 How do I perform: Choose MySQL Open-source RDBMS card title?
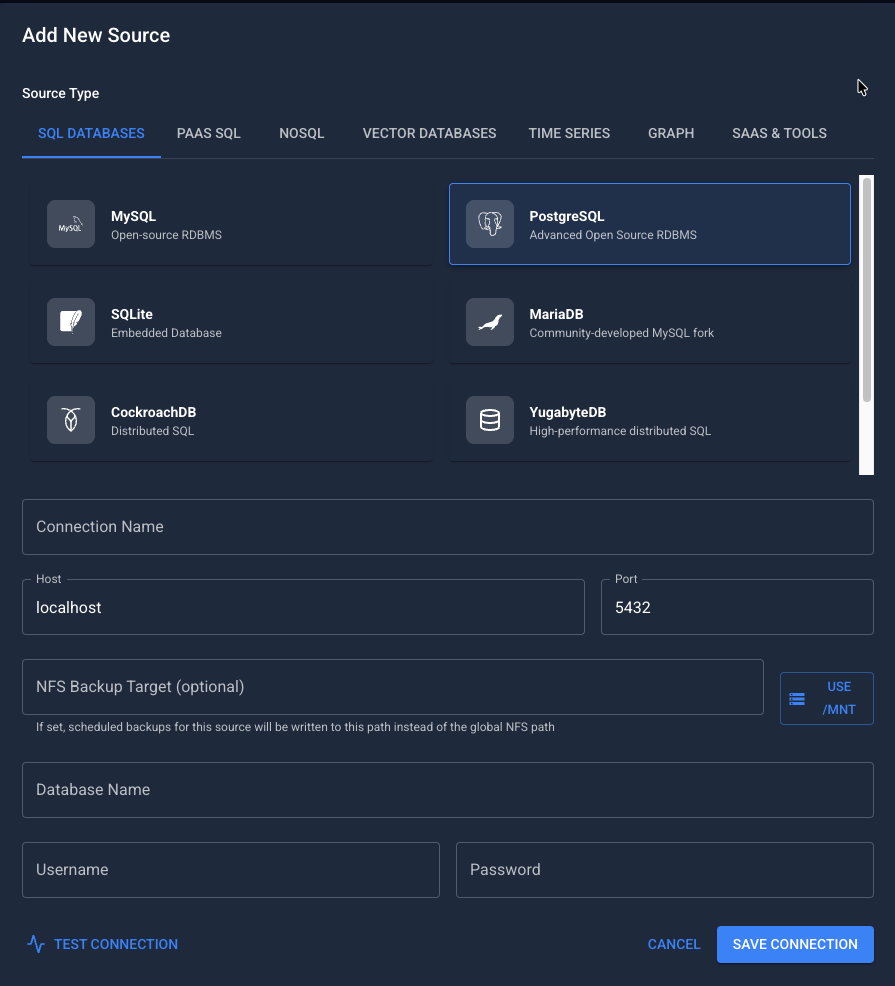click(133, 216)
